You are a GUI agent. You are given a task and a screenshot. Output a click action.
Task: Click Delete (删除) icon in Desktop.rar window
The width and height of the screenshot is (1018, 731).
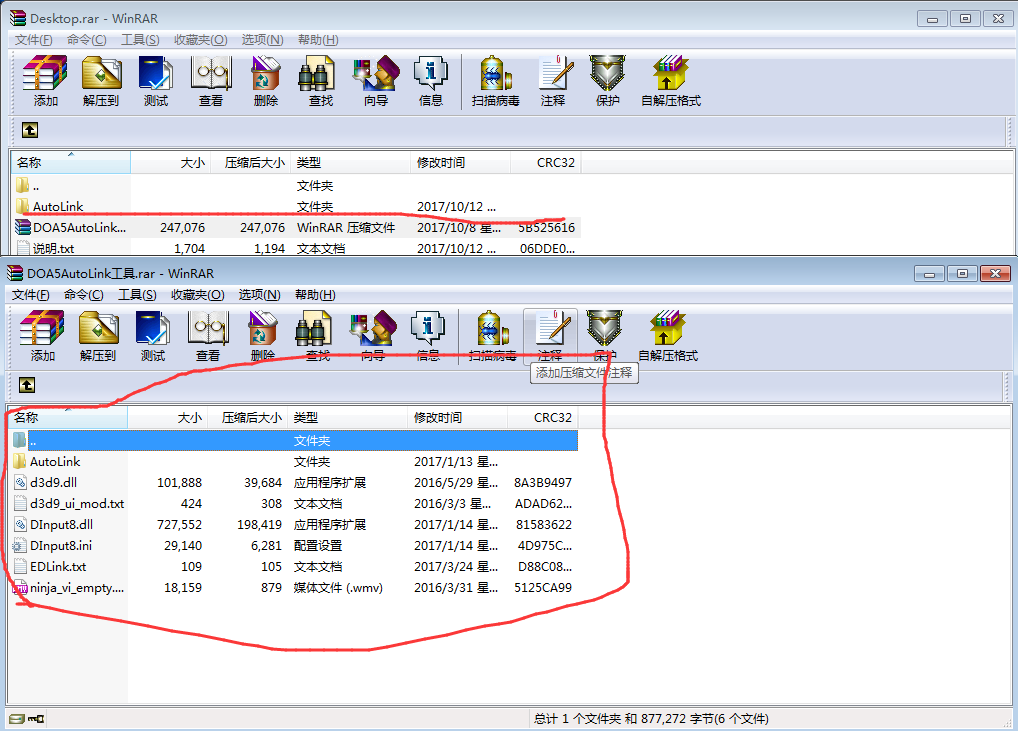point(266,81)
